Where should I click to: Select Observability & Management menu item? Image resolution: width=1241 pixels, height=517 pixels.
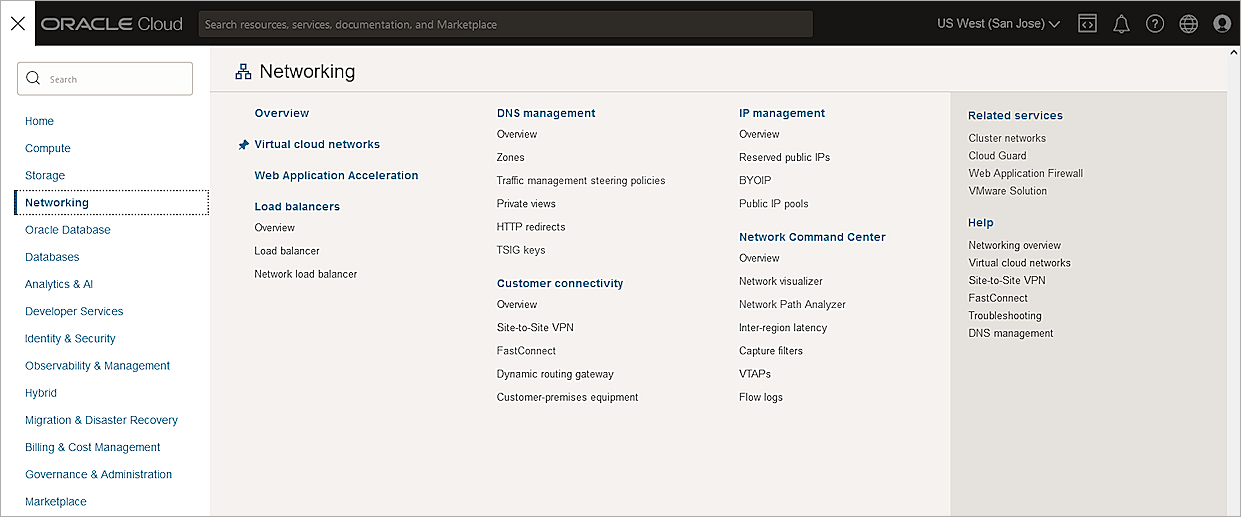tap(98, 365)
